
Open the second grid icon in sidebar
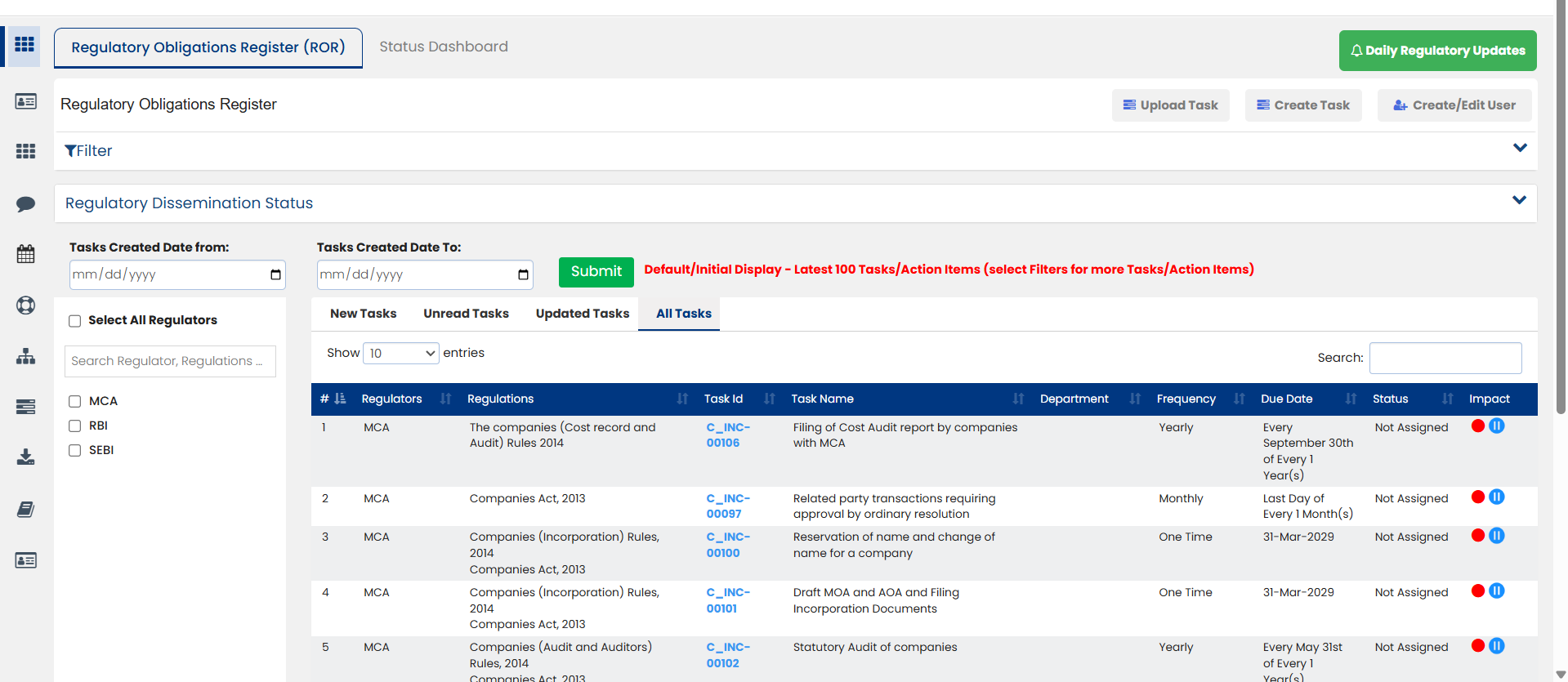pyautogui.click(x=25, y=151)
